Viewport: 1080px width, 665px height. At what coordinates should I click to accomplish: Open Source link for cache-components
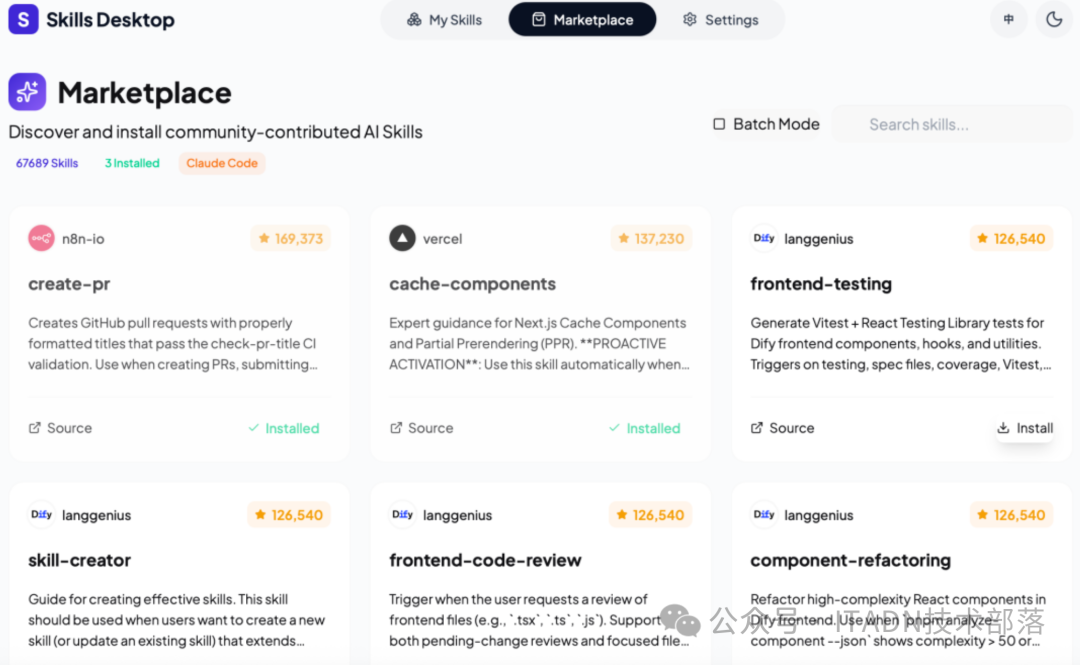421,428
